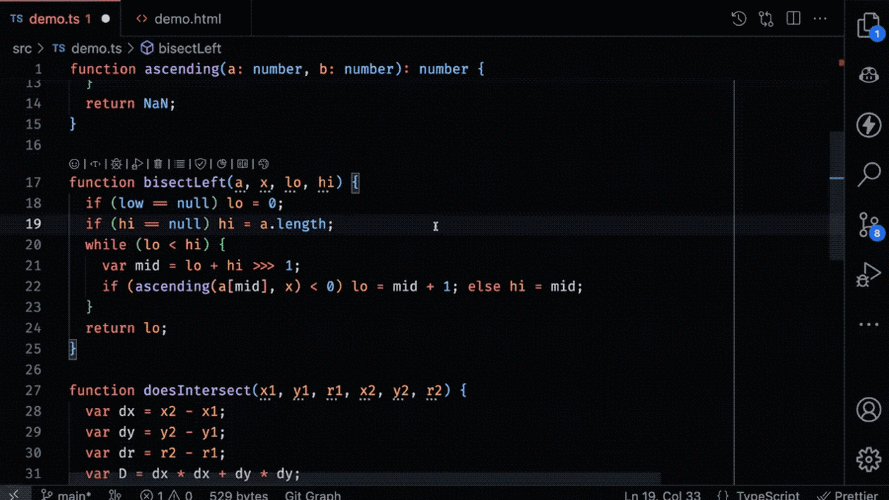
Task: Click the curly braces icon beside TypeScript
Action: point(723,495)
